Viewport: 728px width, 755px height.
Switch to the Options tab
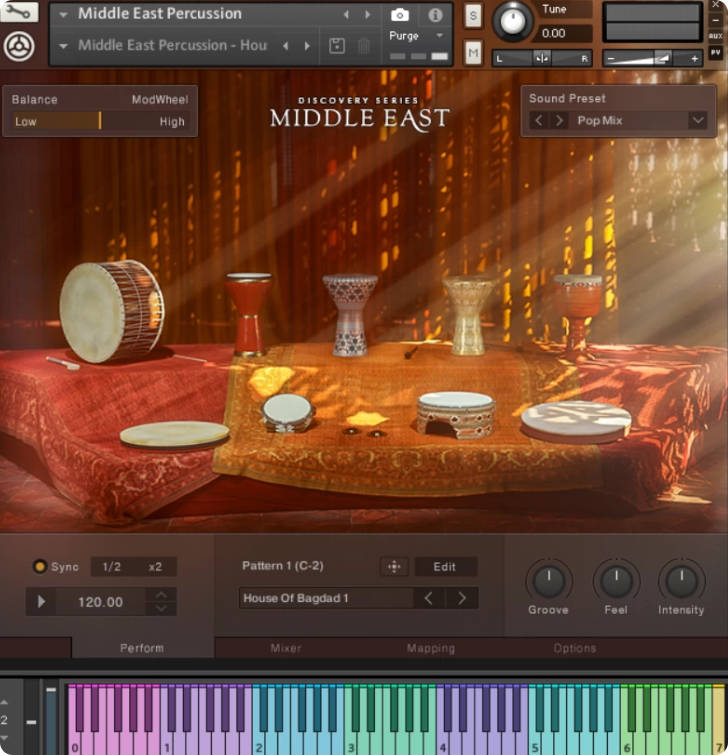point(574,648)
